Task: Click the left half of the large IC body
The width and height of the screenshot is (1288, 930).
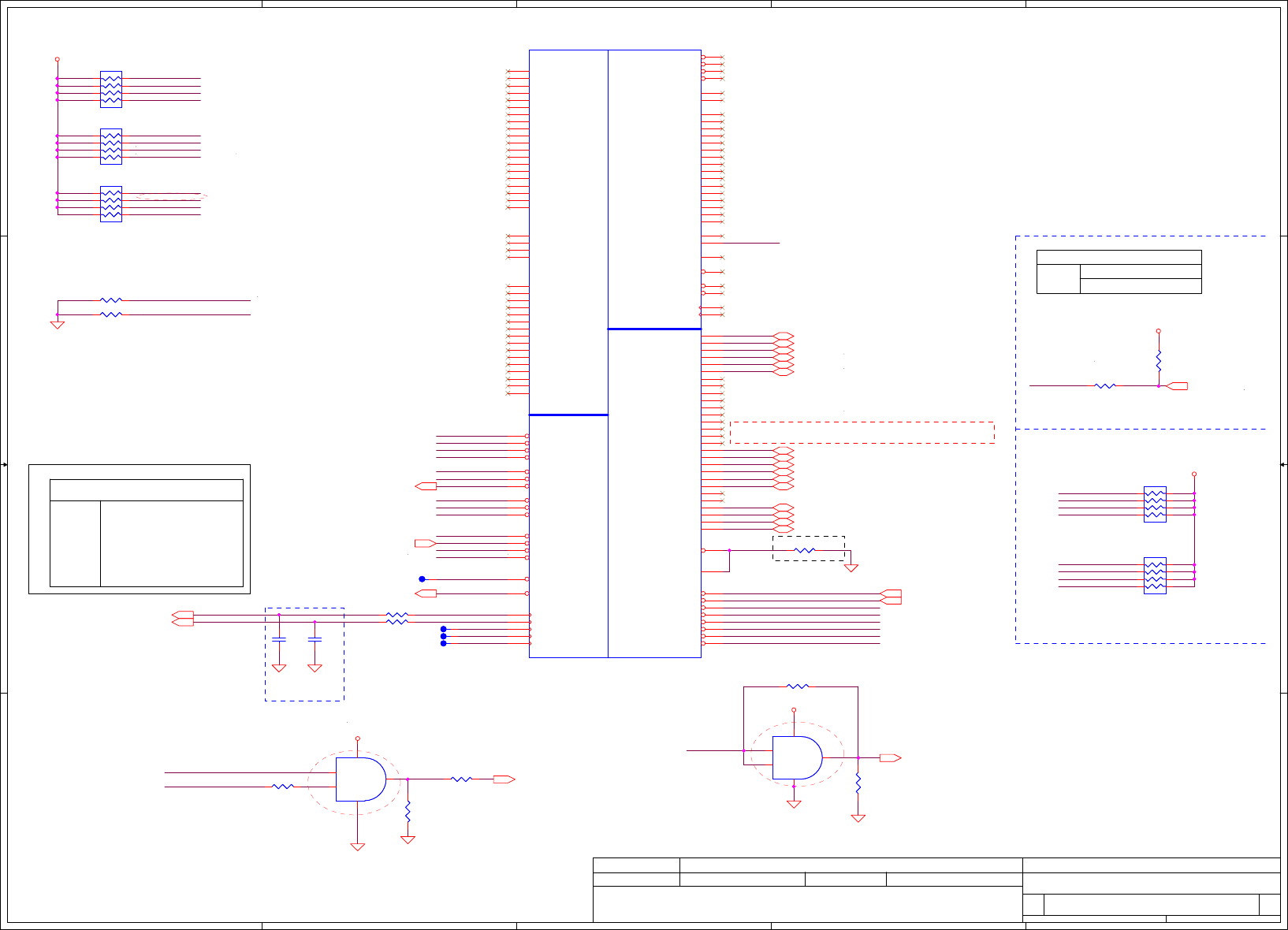Action: coord(568,354)
